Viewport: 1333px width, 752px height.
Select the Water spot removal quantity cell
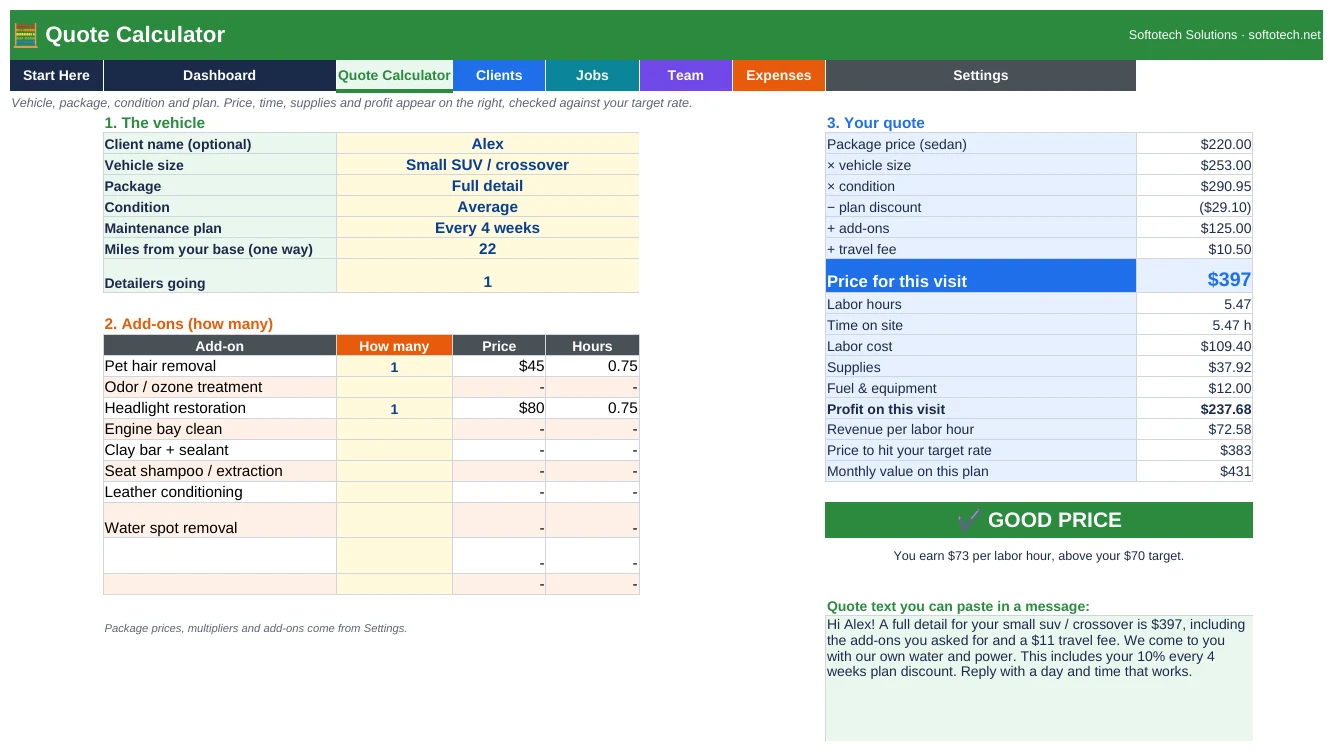[394, 521]
